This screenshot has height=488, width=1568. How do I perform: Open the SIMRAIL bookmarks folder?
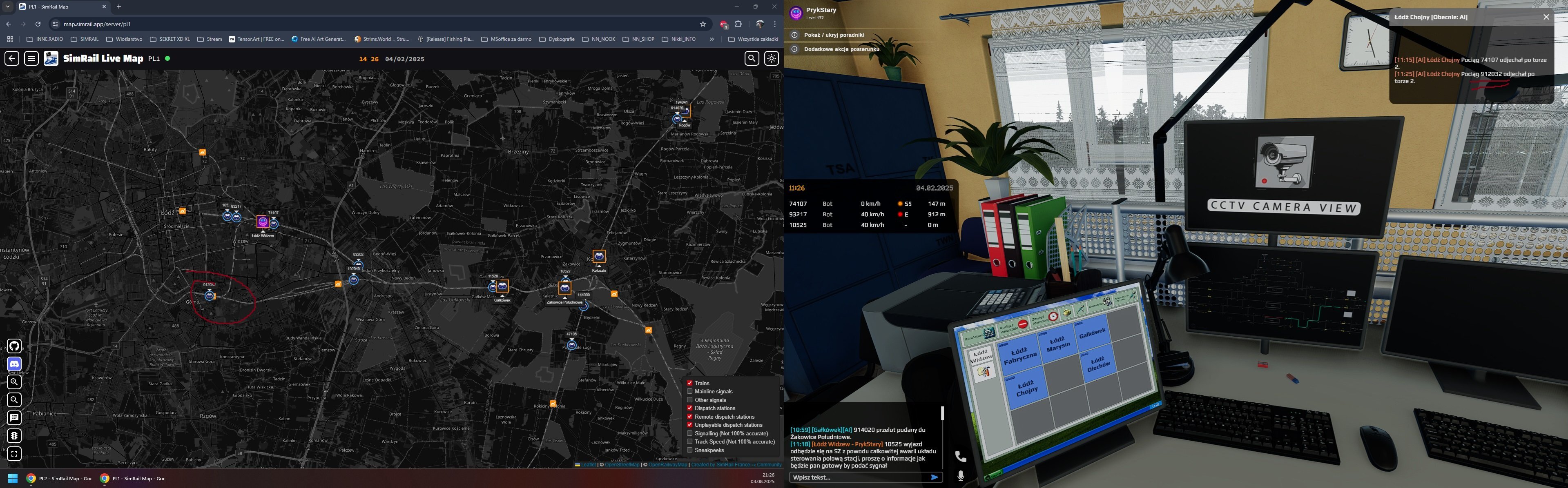[85, 39]
